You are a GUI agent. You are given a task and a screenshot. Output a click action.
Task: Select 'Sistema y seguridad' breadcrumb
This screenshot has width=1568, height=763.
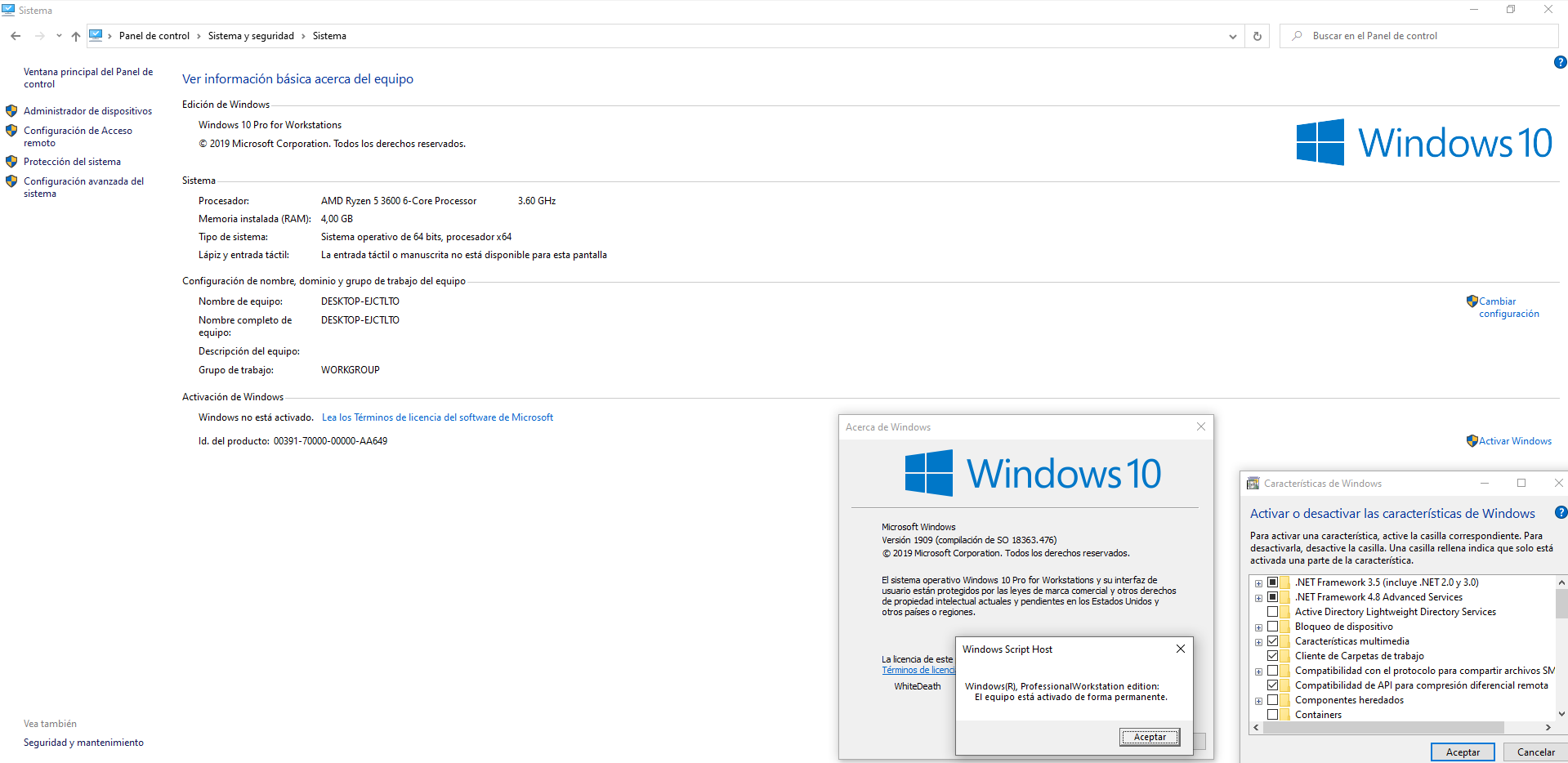[251, 36]
